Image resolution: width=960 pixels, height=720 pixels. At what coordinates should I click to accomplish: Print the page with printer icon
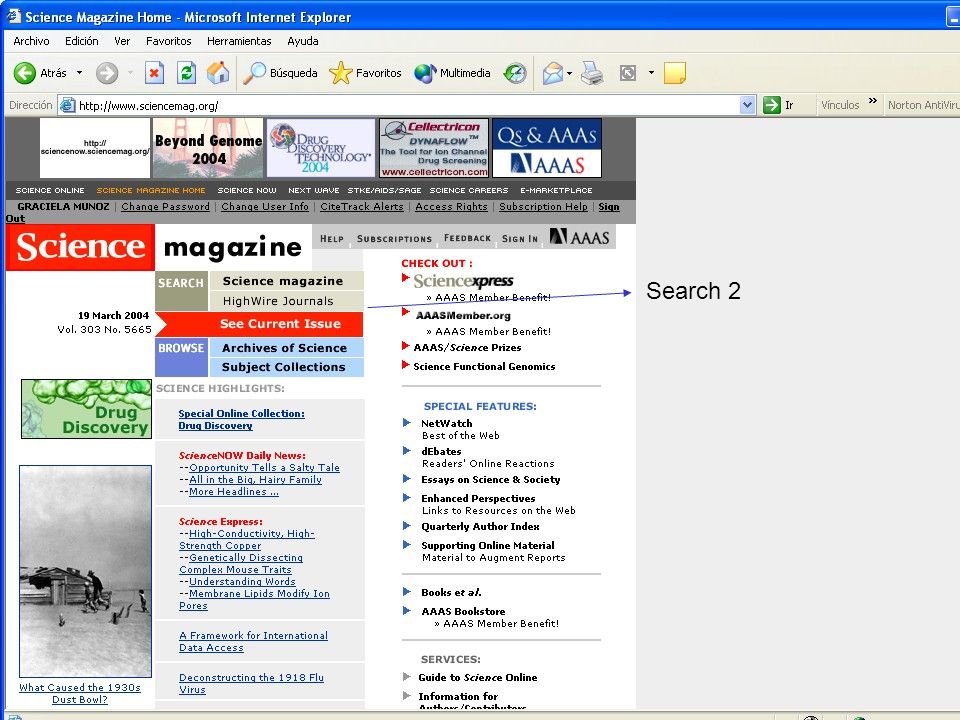pos(592,73)
